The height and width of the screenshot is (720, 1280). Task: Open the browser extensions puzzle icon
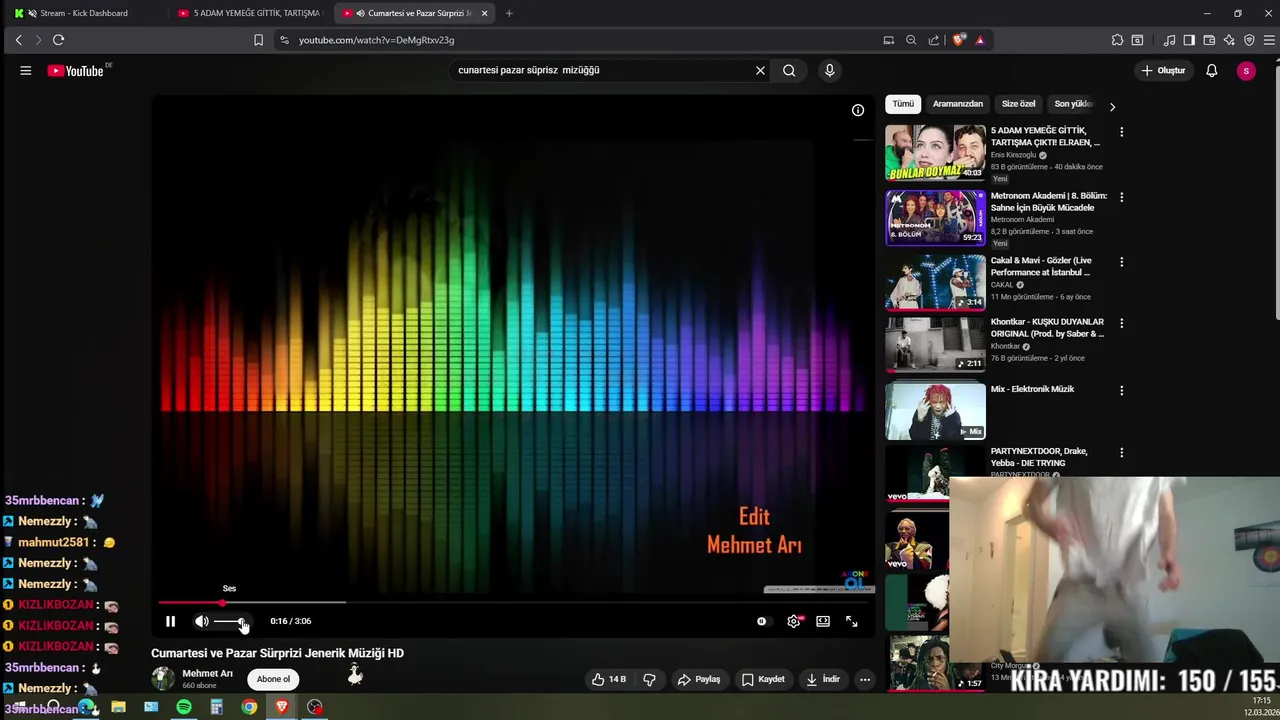point(1117,40)
